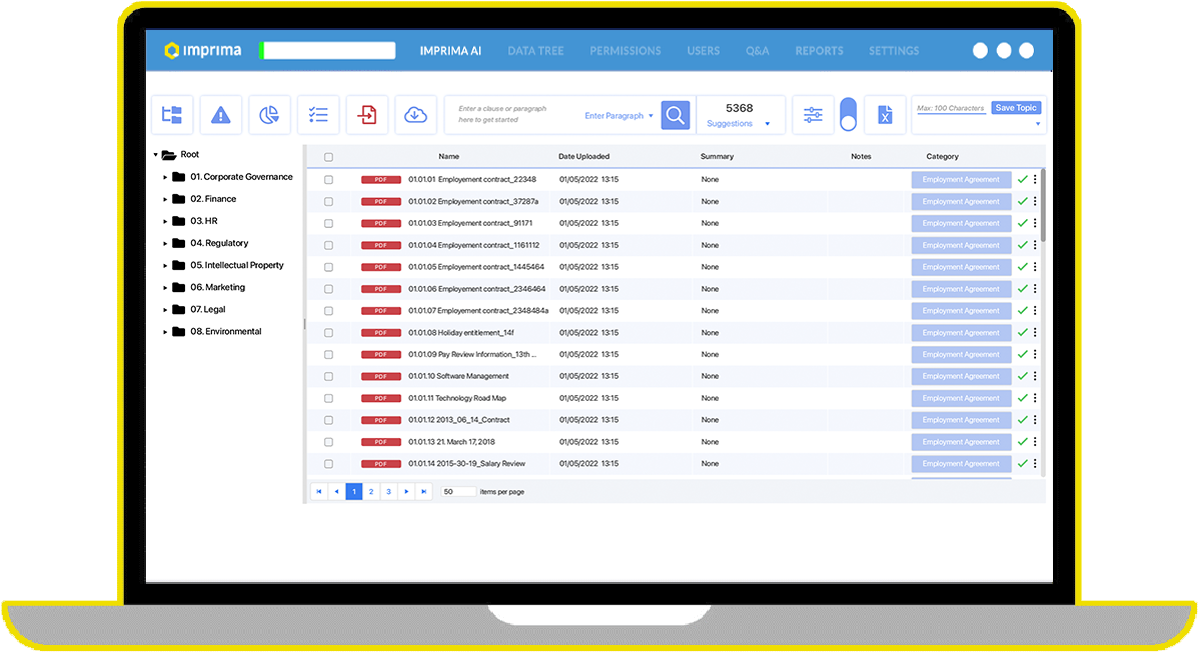Go to the next page of results
The image size is (1200, 653).
pos(406,492)
